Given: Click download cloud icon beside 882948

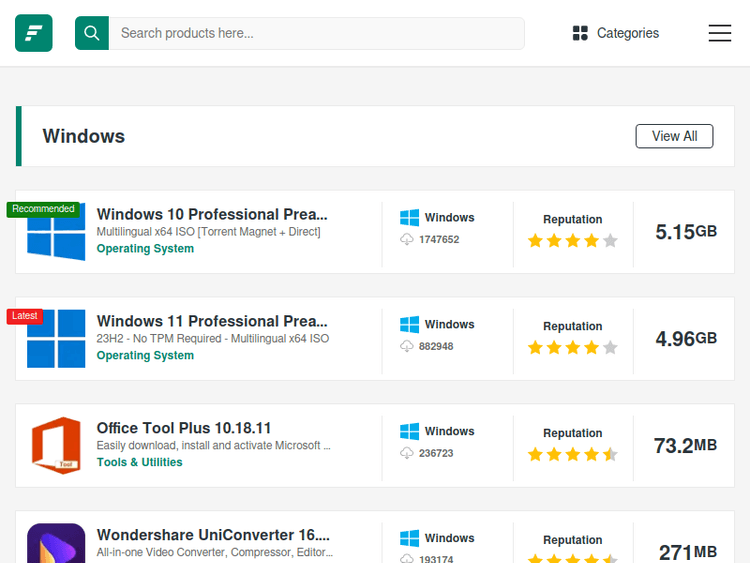Looking at the screenshot, I should point(407,346).
